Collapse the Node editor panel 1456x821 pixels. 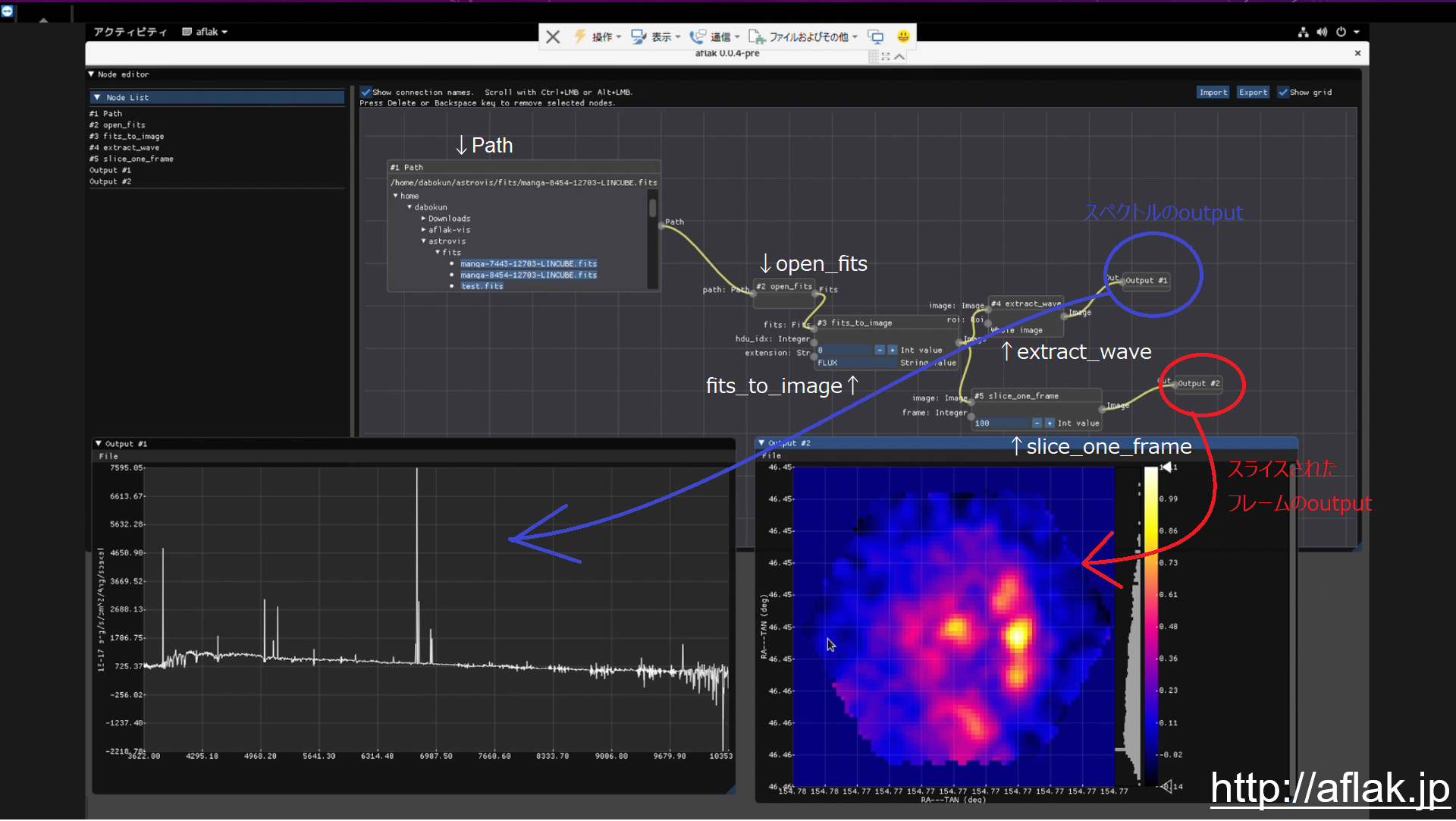tap(91, 74)
